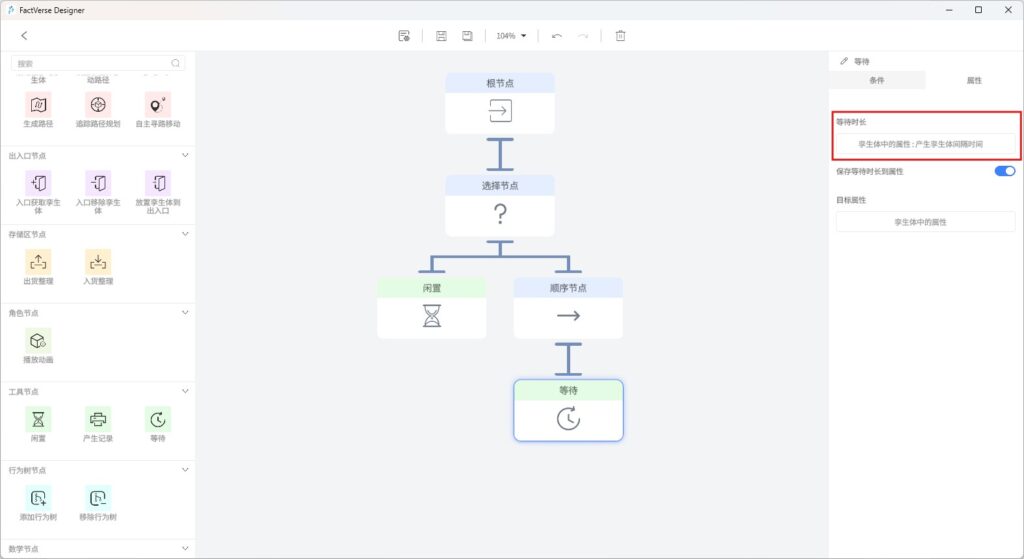
Task: Click the 产生记录 tool node icon
Action: click(98, 419)
